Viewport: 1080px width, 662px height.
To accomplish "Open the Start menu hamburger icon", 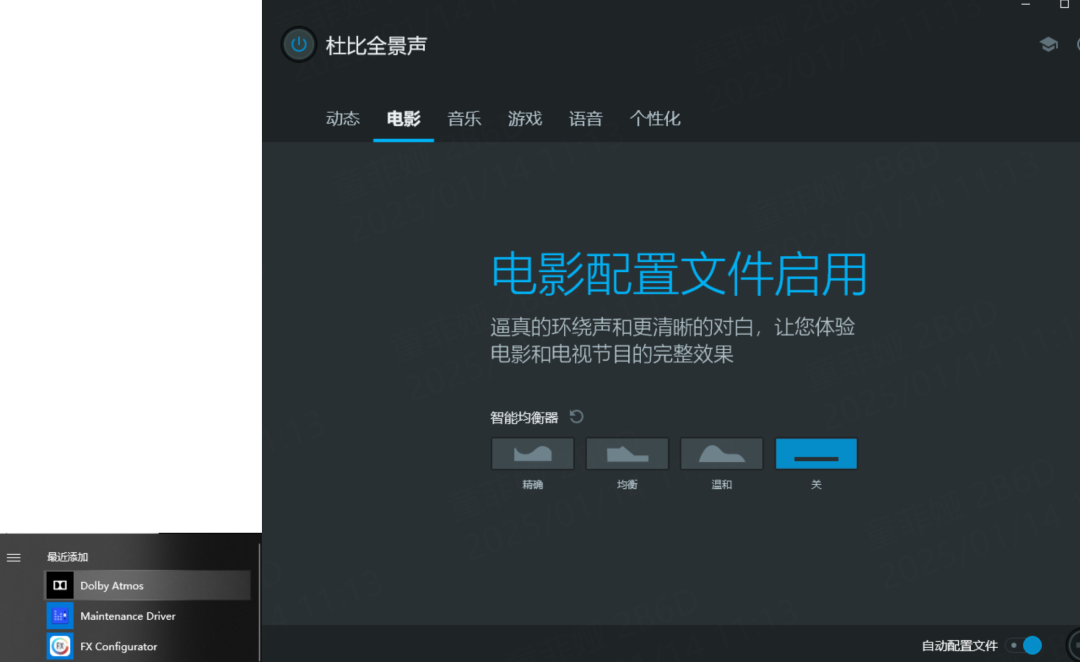I will (14, 557).
